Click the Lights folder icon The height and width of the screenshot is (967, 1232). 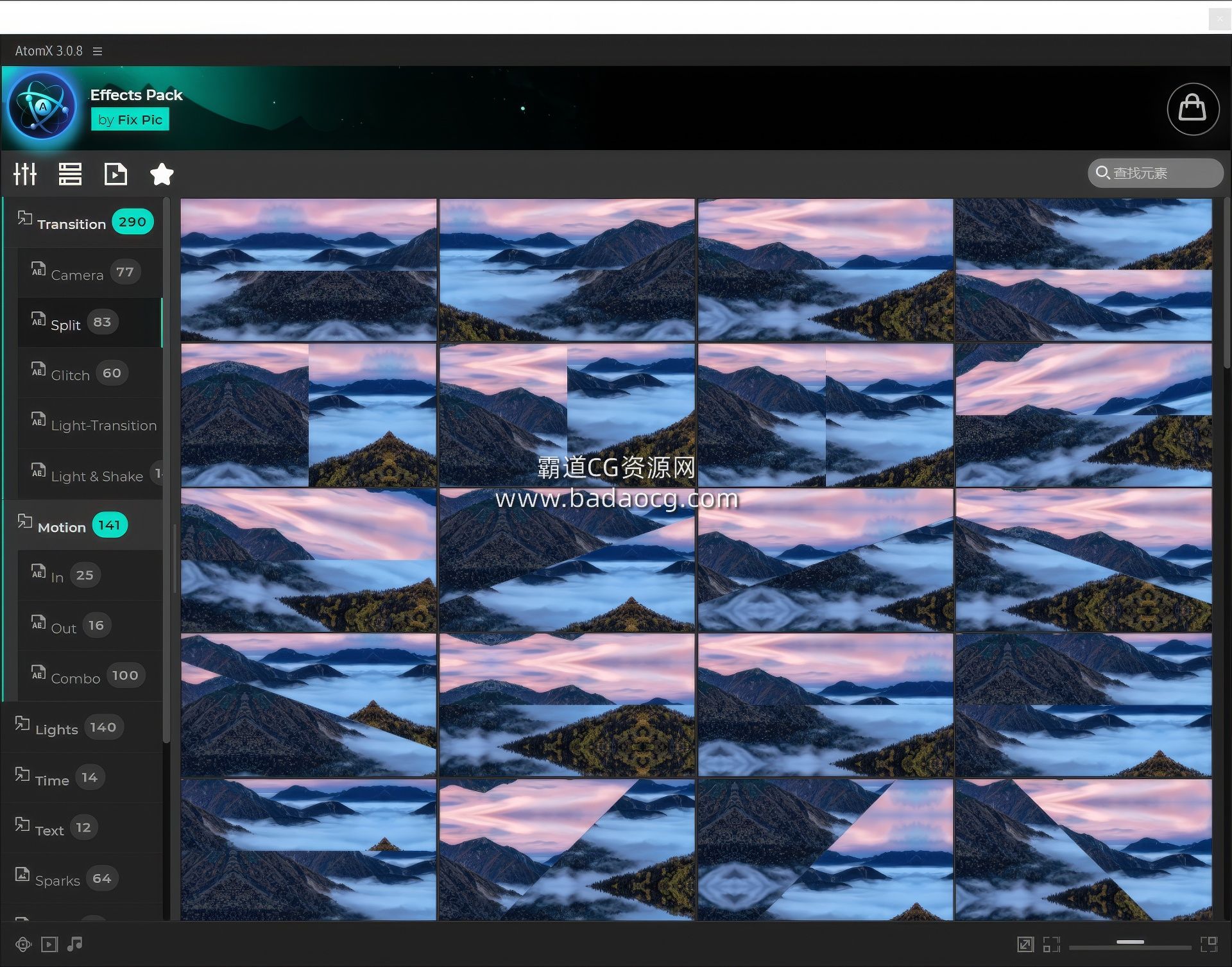tap(22, 724)
